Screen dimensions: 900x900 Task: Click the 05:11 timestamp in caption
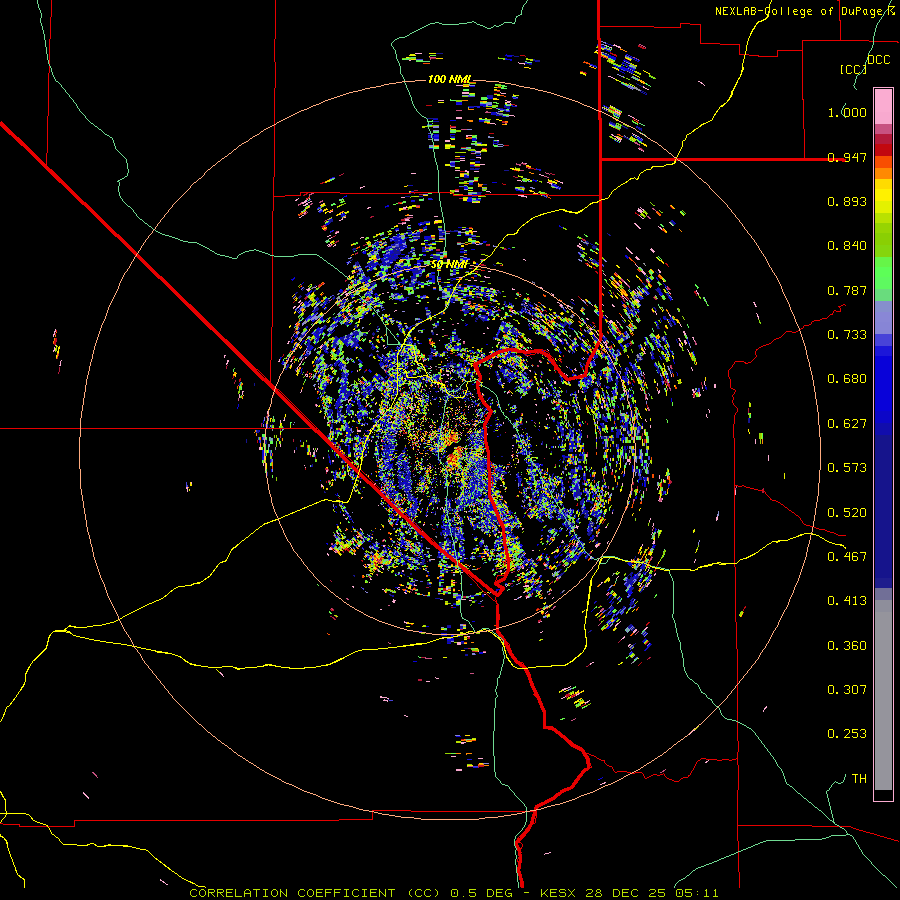697,893
